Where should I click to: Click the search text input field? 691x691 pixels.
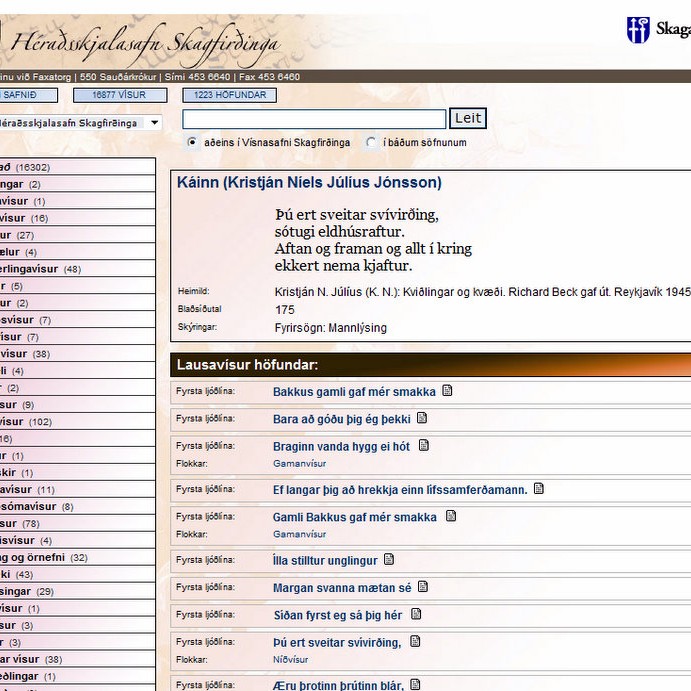point(314,119)
